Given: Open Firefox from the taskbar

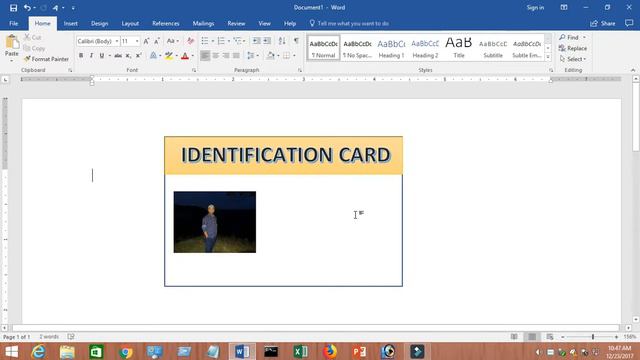Looking at the screenshot, I should (x=330, y=351).
